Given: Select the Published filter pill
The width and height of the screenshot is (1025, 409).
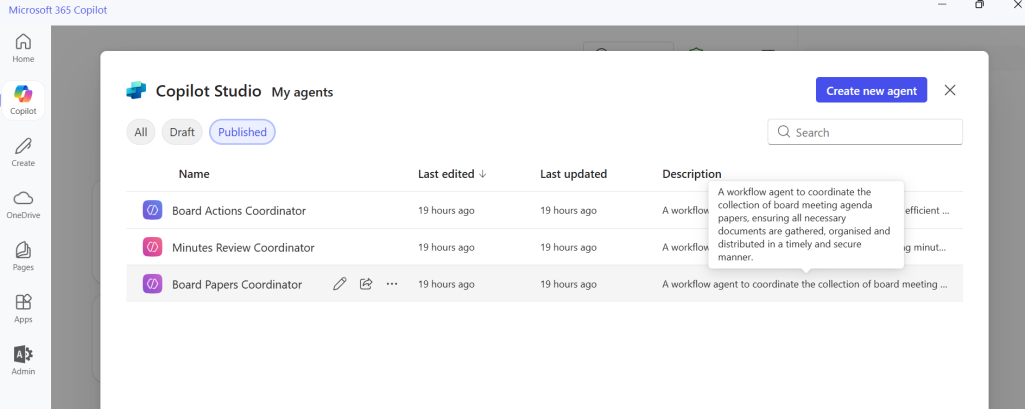Looking at the screenshot, I should point(242,132).
